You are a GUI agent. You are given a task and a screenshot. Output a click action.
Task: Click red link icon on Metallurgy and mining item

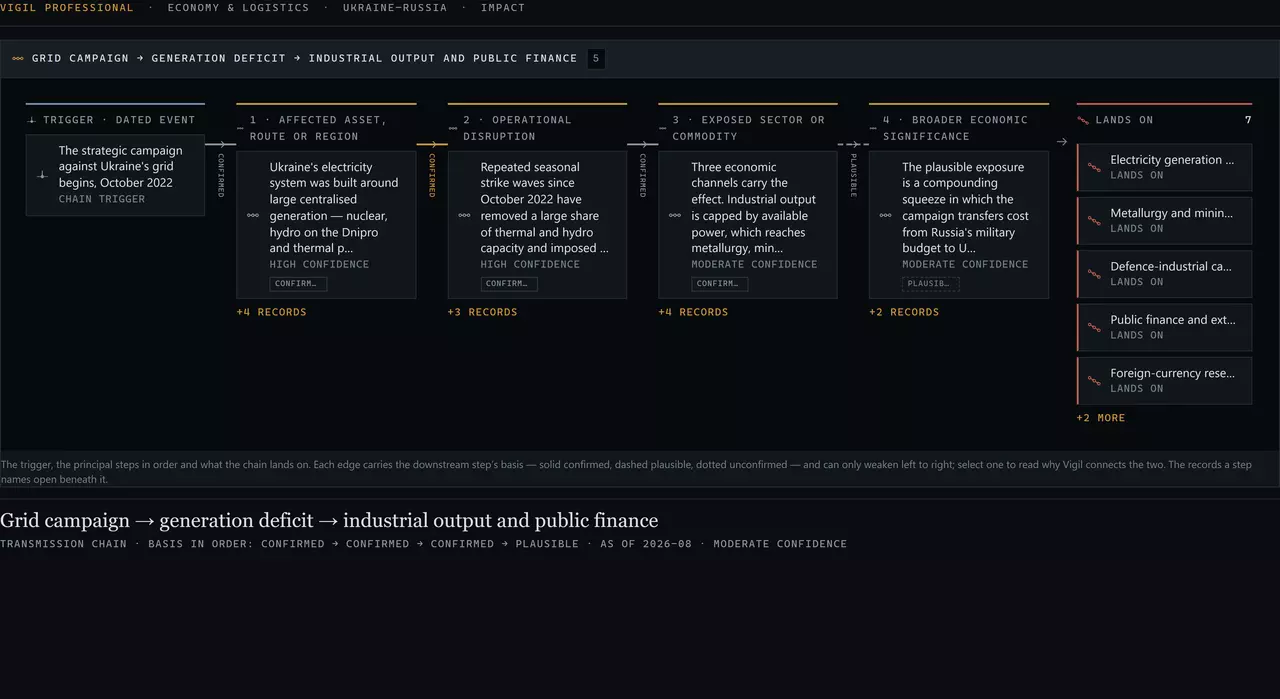pyautogui.click(x=1094, y=220)
